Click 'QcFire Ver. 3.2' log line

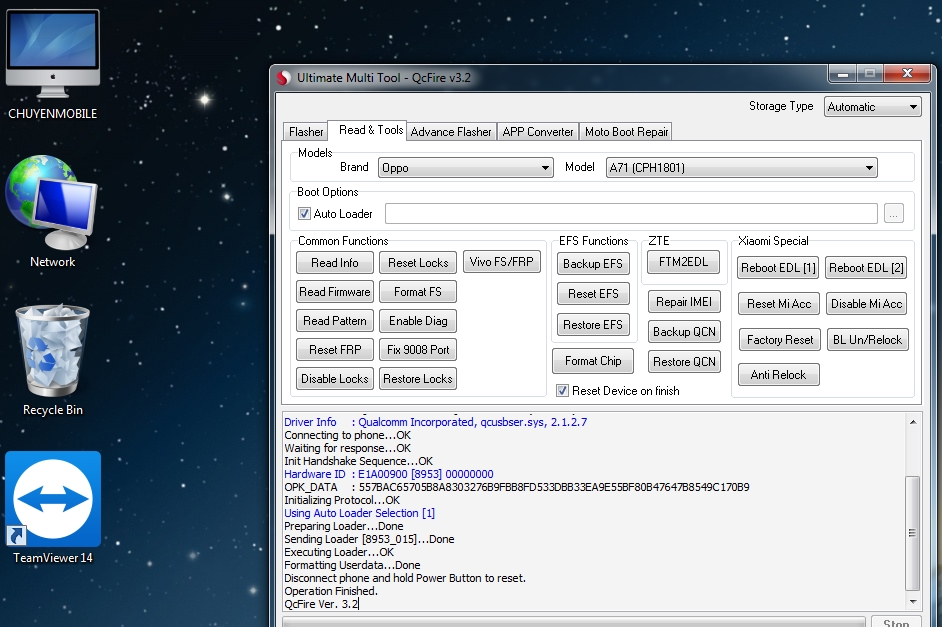(321, 604)
